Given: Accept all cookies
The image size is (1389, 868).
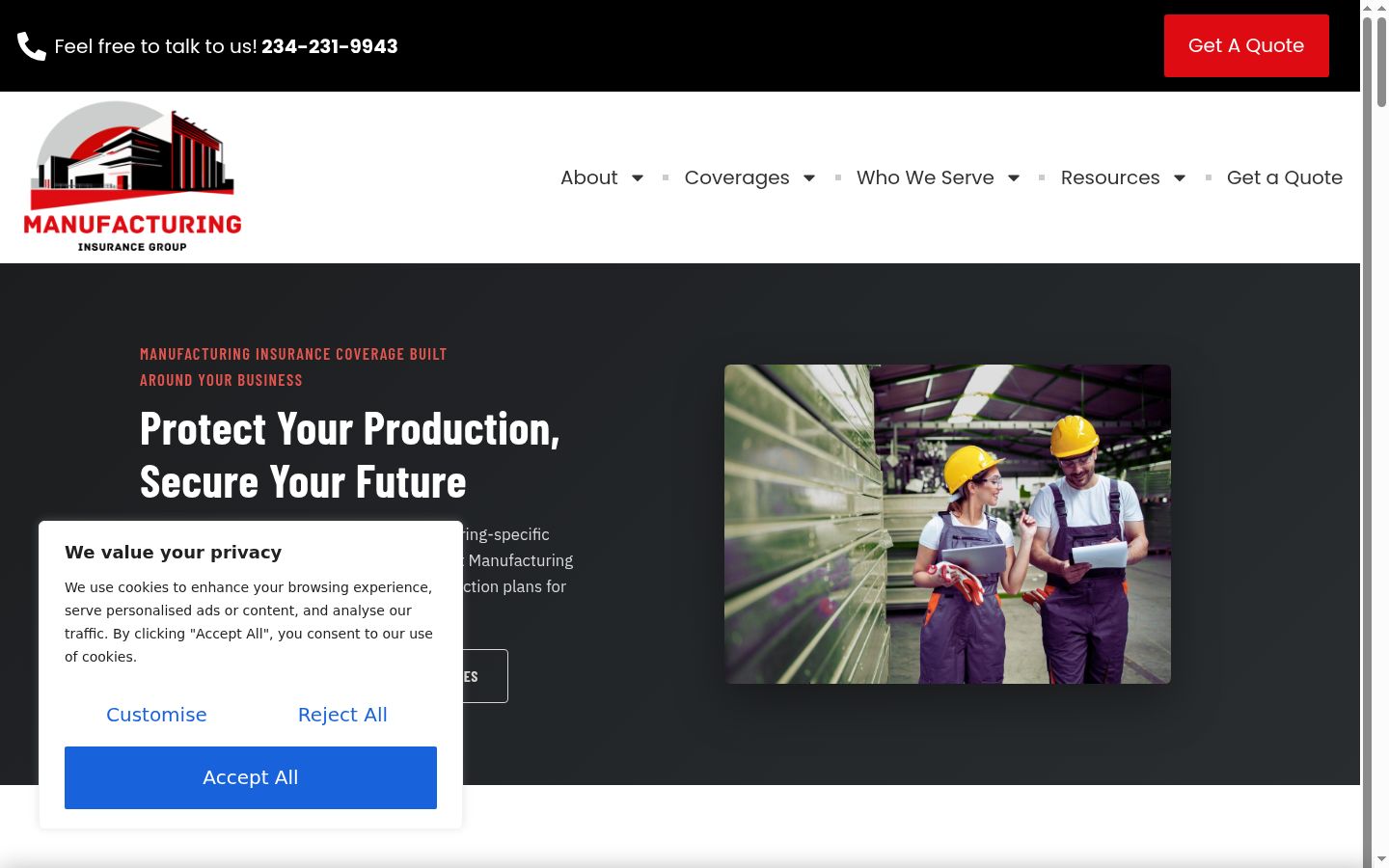Looking at the screenshot, I should [251, 777].
